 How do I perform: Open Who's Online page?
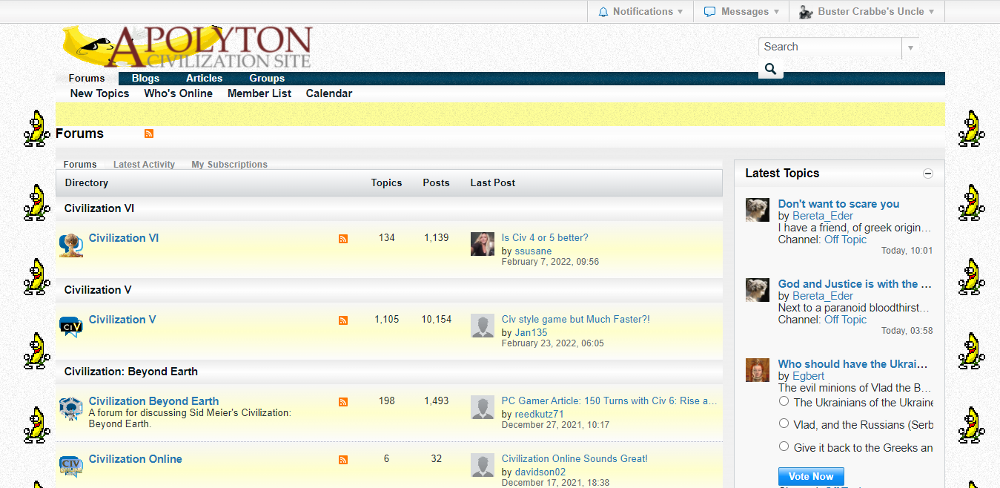click(178, 93)
